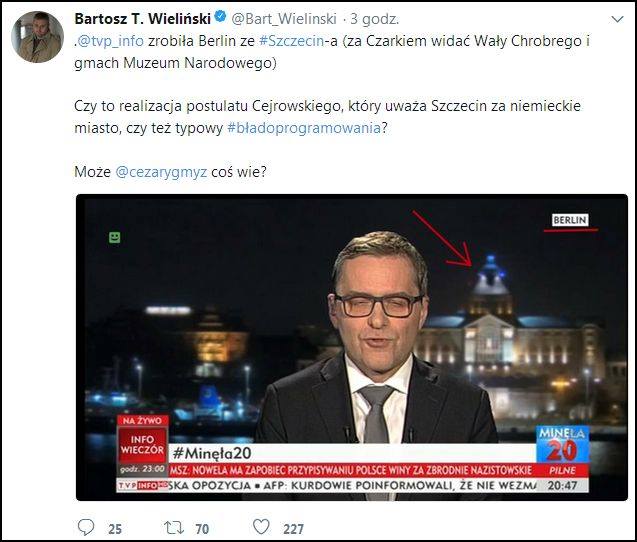
Task: Click the blue verified badge
Action: (x=220, y=17)
